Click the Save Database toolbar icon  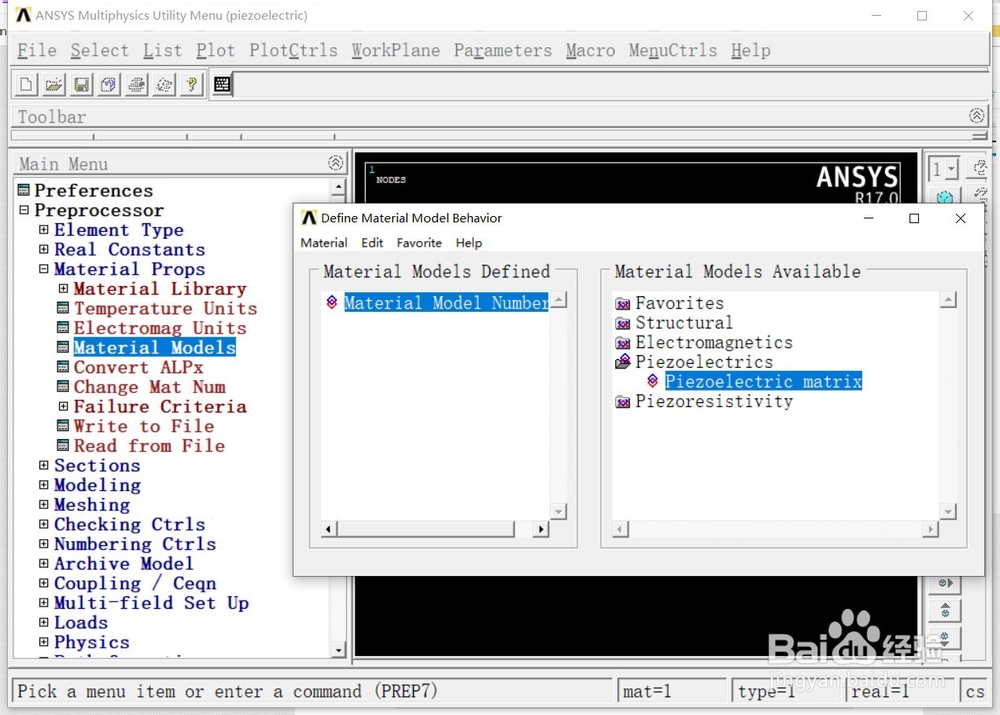point(82,84)
